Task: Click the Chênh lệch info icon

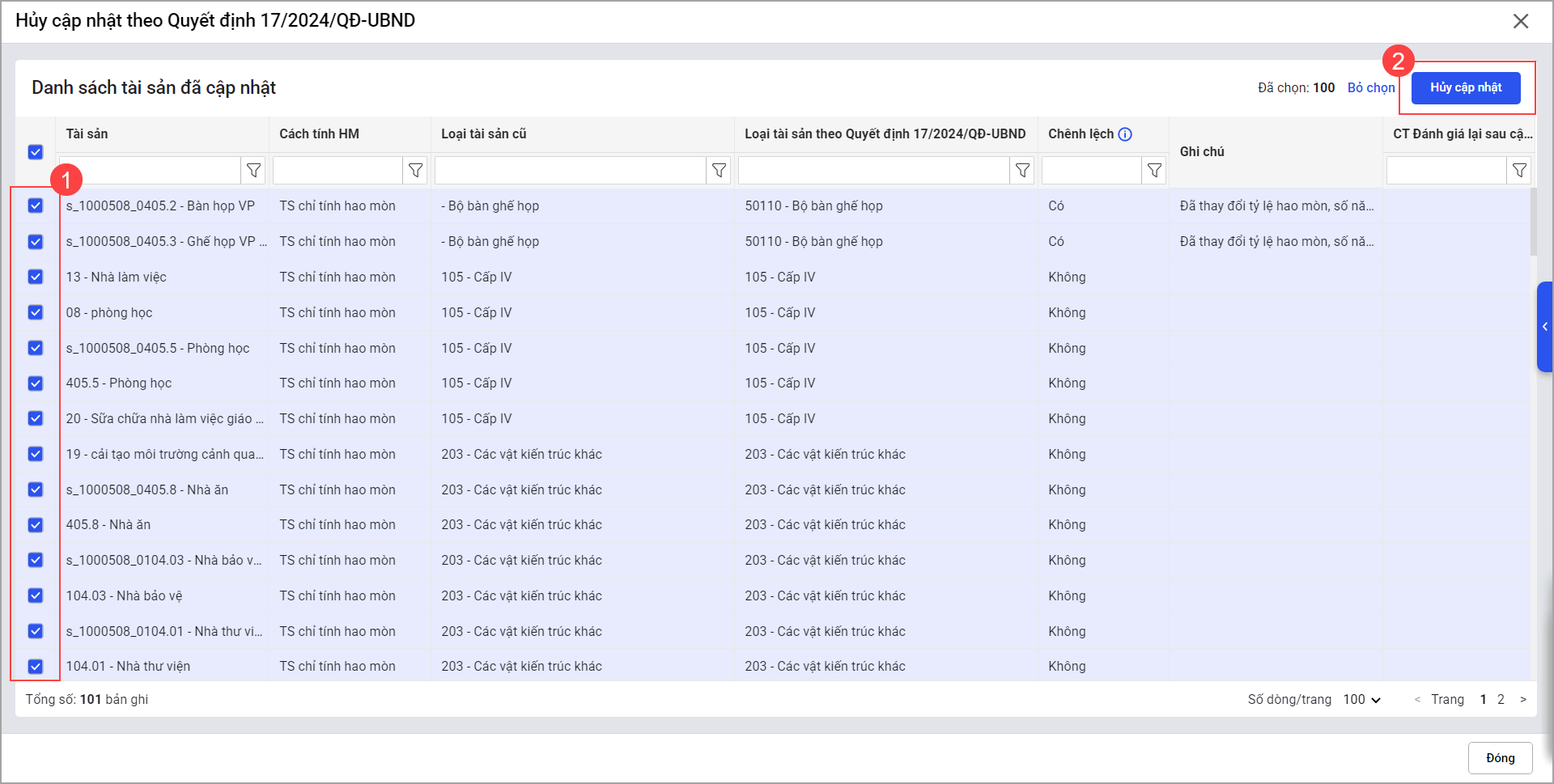Action: click(x=1125, y=134)
